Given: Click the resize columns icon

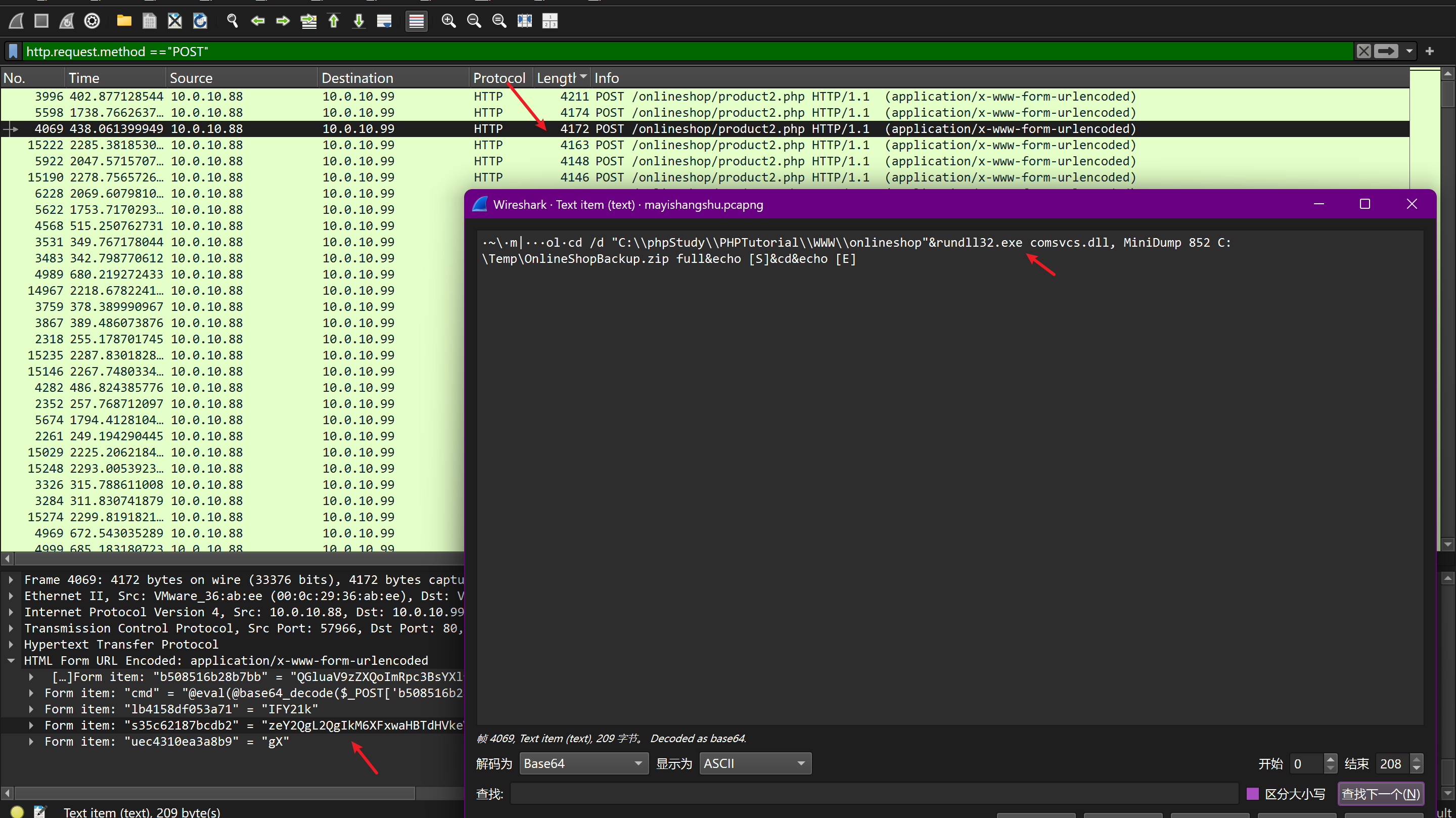Looking at the screenshot, I should pyautogui.click(x=525, y=21).
